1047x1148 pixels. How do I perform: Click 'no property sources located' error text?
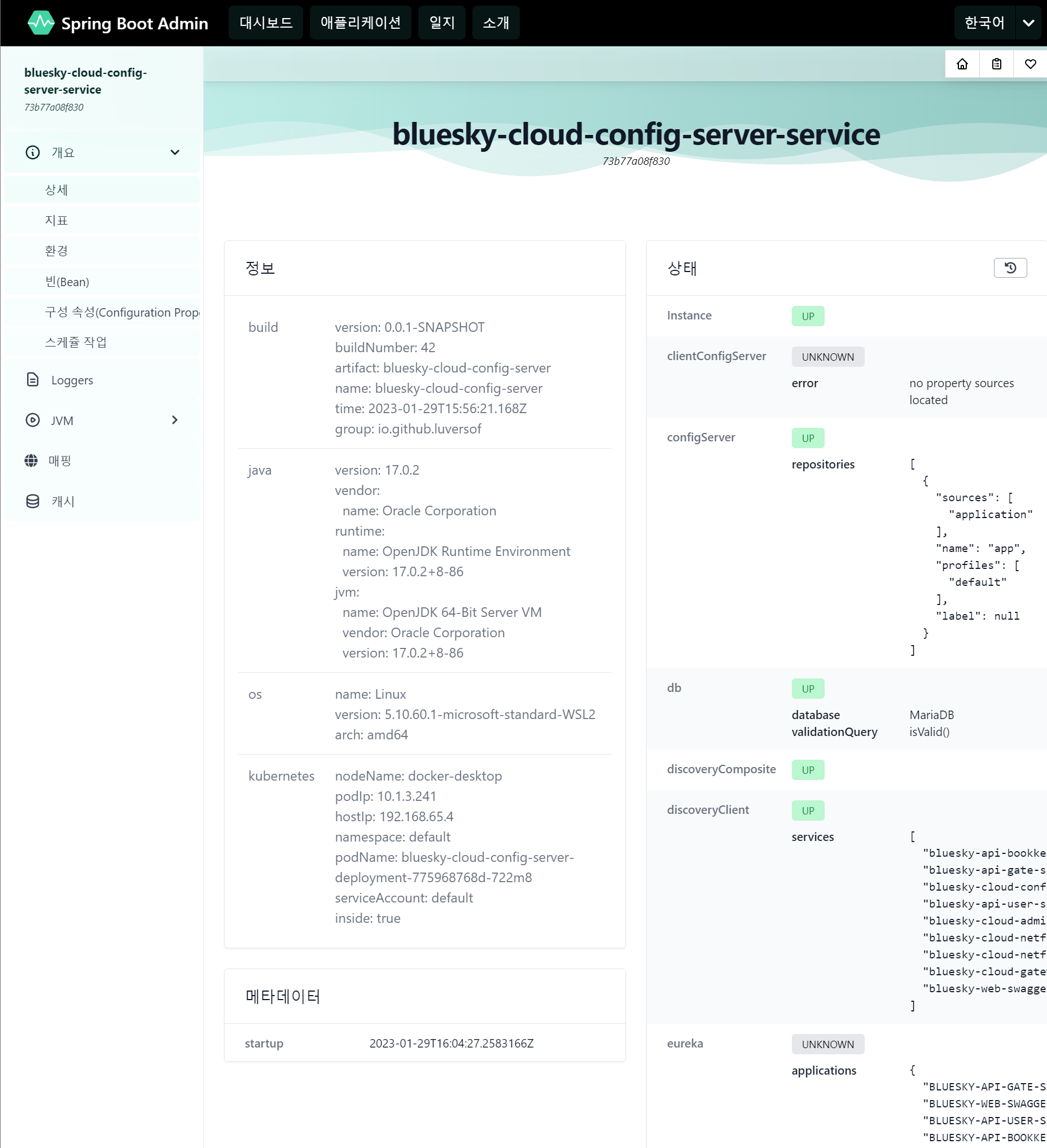pyautogui.click(x=961, y=391)
